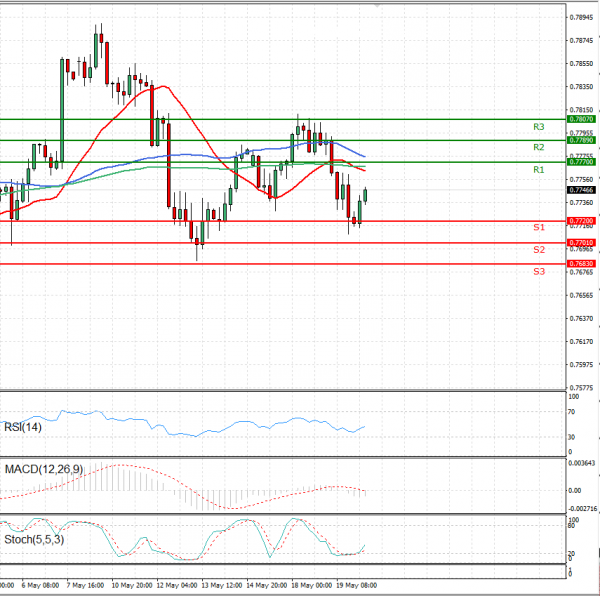Click the 14 May 20:00 time label
Viewport: 600px width, 596px height.
(x=266, y=586)
